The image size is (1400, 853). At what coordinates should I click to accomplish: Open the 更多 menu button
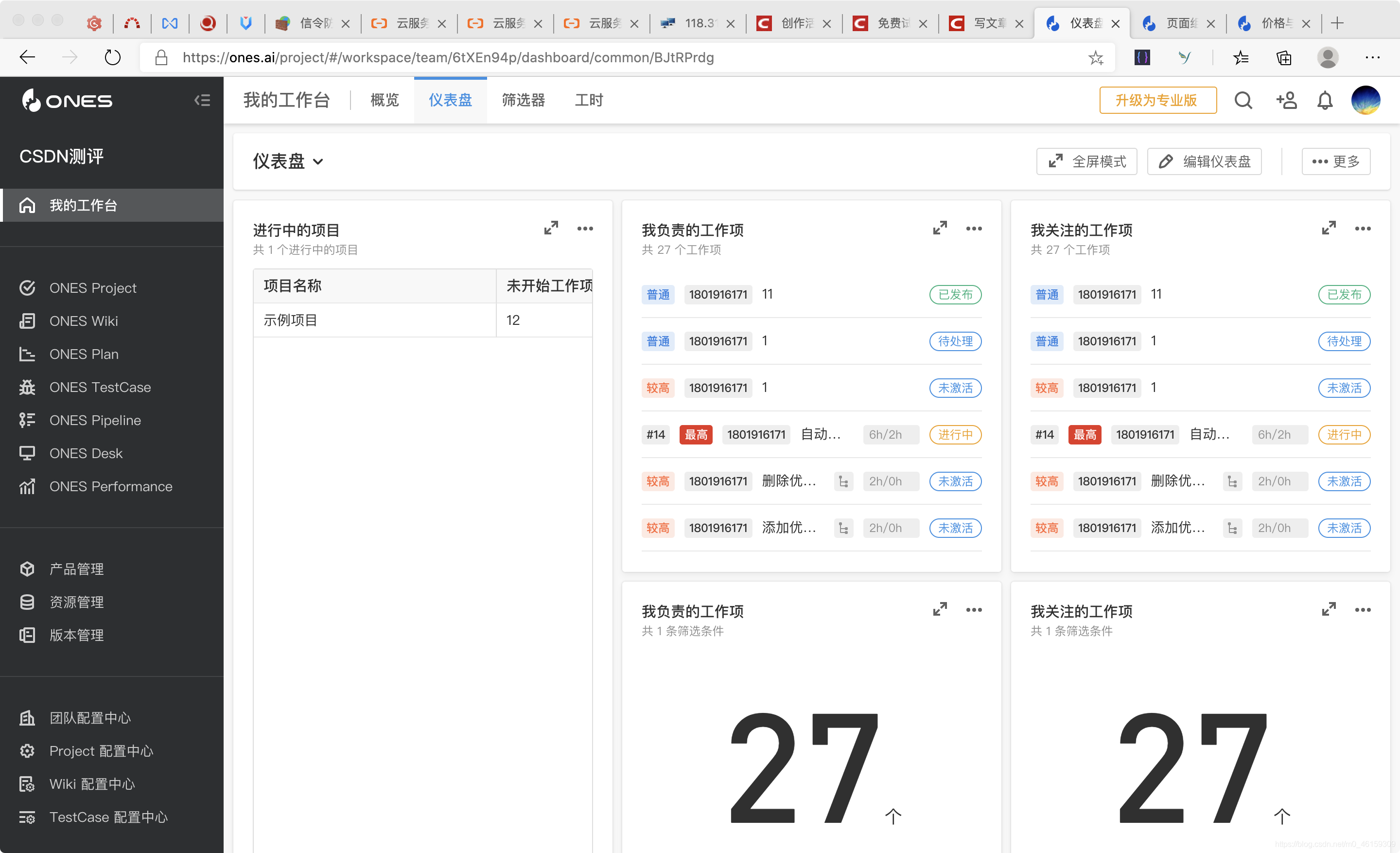(x=1336, y=161)
